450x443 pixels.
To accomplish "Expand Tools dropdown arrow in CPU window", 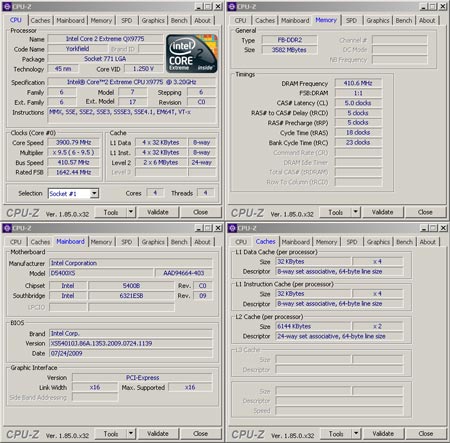I will click(131, 212).
